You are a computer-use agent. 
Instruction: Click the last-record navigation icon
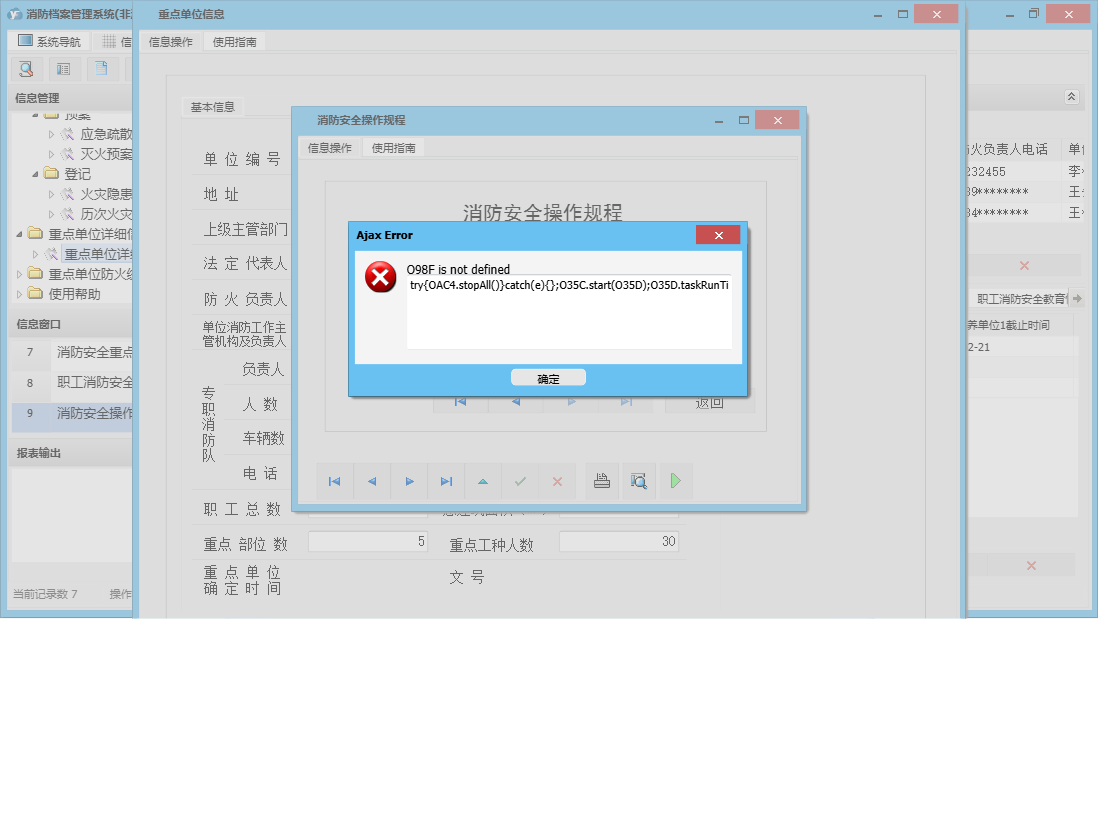coord(446,481)
